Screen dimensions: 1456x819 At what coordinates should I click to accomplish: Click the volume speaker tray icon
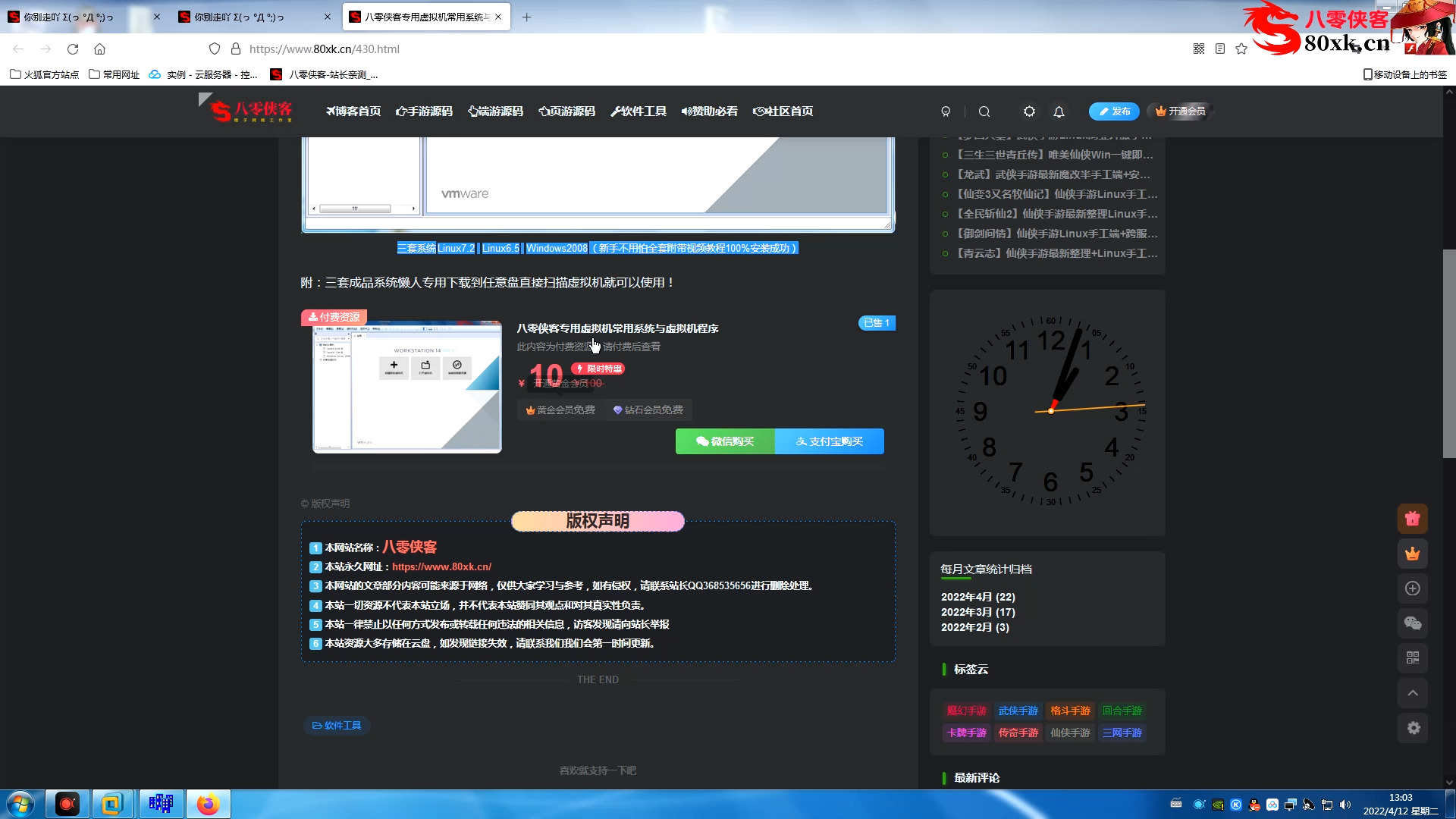pyautogui.click(x=1345, y=805)
